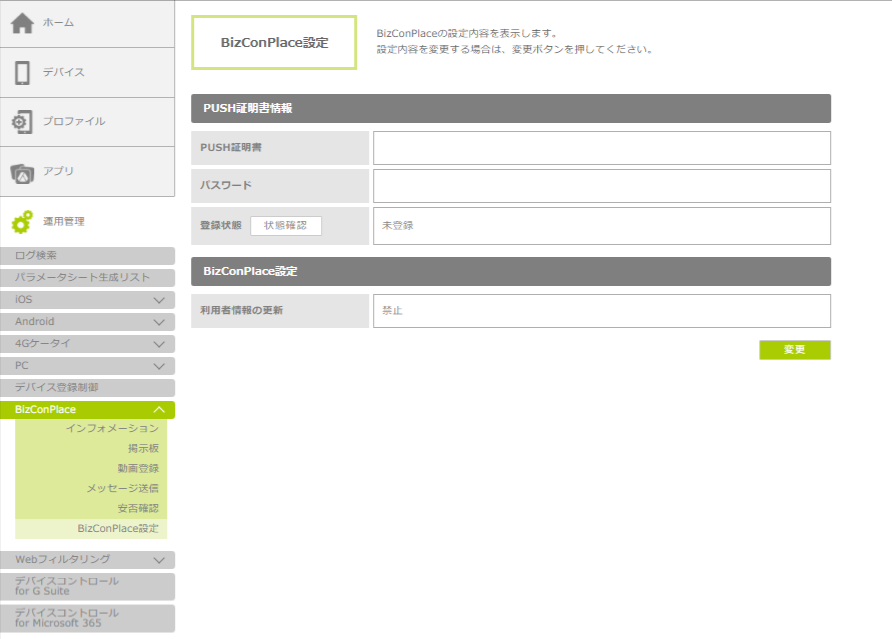Open パラメータシート生成リスト menu item
This screenshot has height=639, width=892.
pyautogui.click(x=87, y=278)
